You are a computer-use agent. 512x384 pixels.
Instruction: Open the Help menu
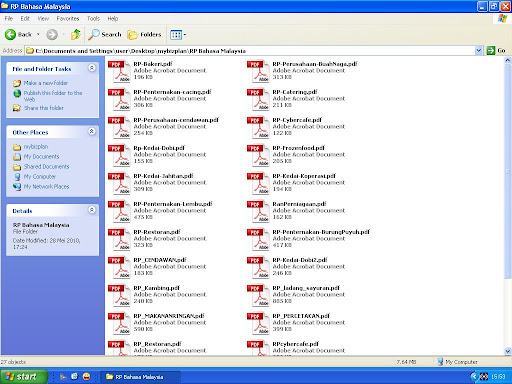(x=113, y=19)
